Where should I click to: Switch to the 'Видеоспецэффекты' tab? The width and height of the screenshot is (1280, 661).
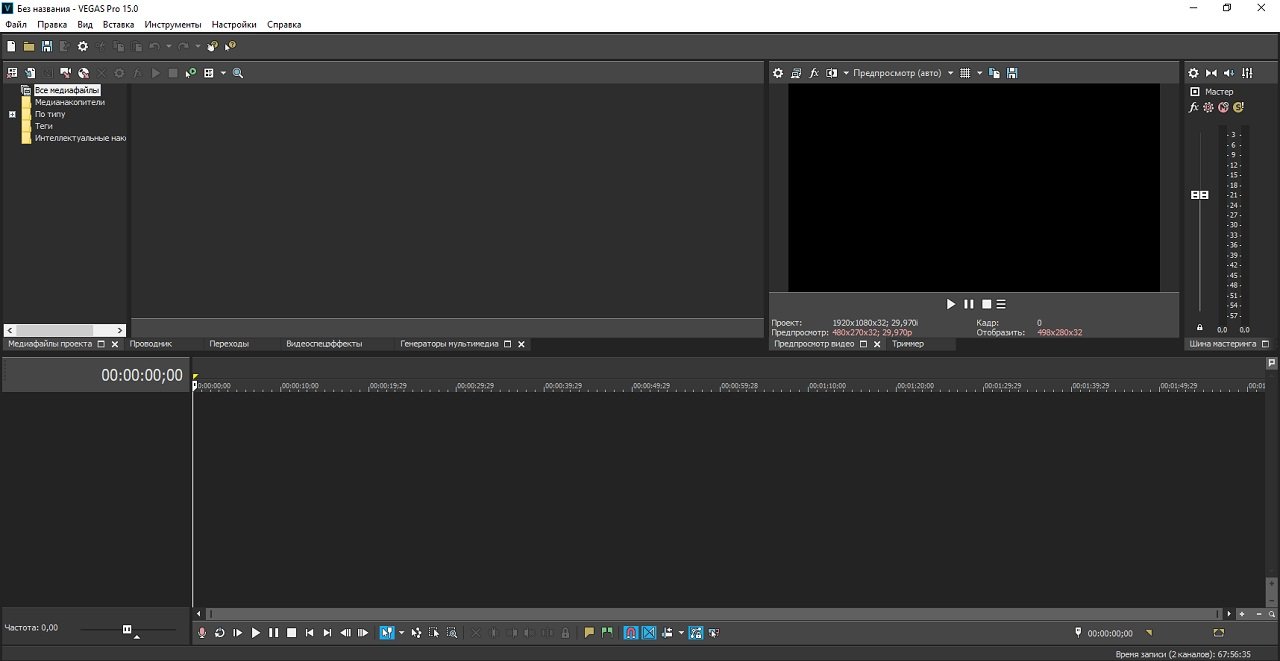pos(324,344)
